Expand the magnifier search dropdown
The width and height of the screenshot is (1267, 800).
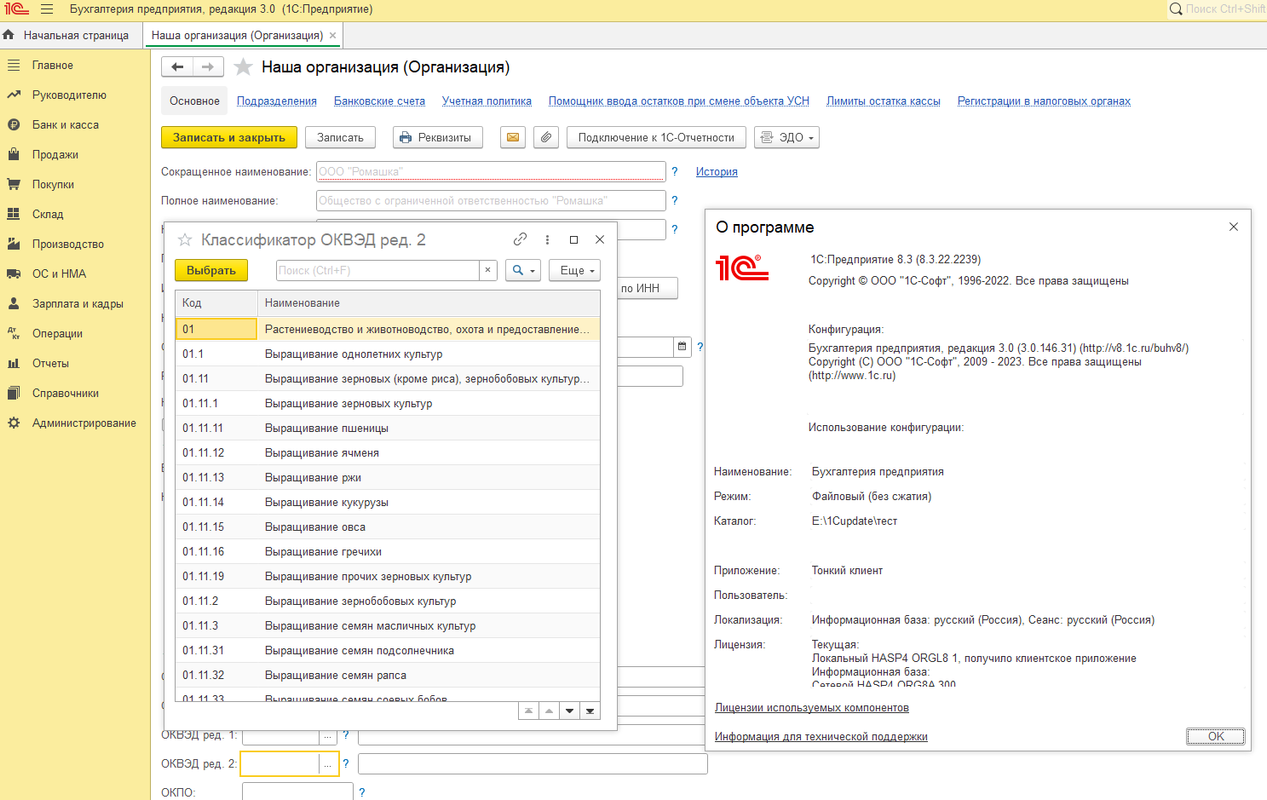(x=523, y=270)
